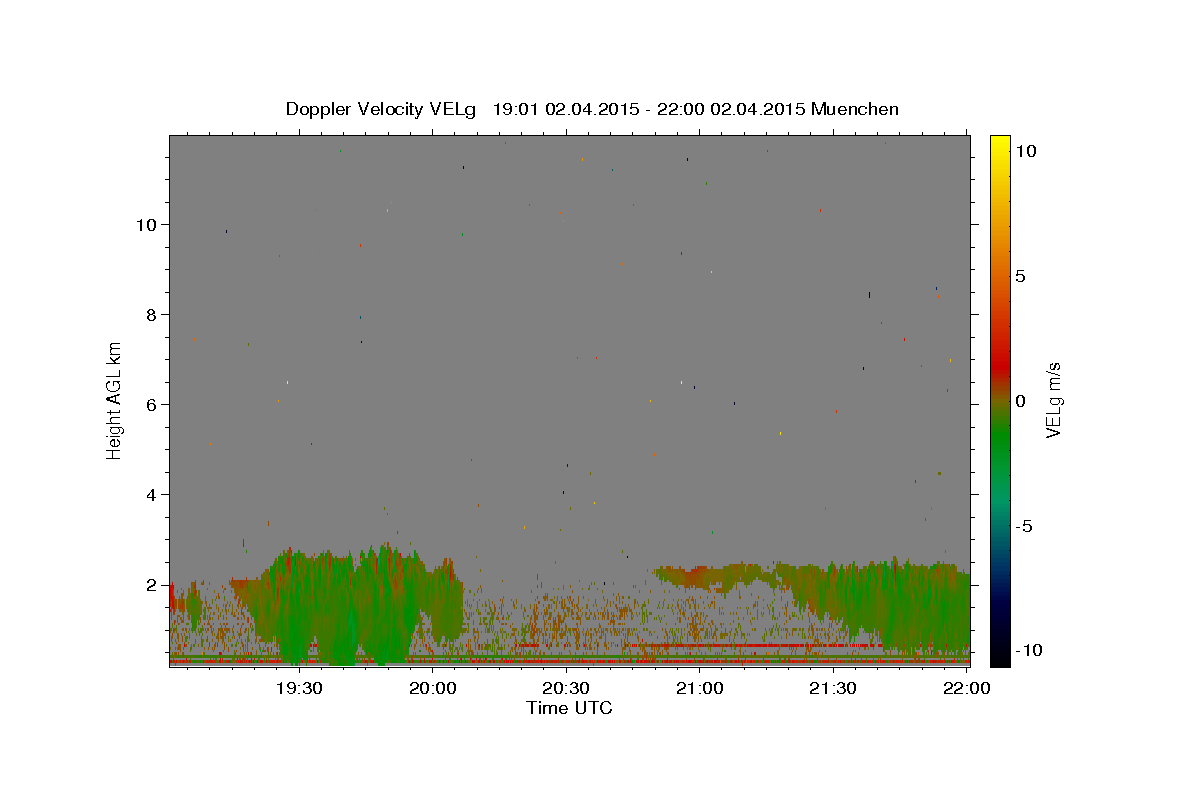Click the height axis label 6

[x=151, y=405]
